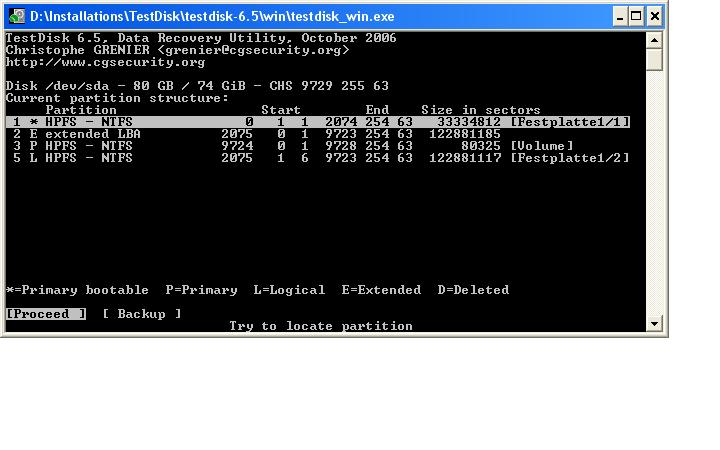This screenshot has height=450, width=720.
Task: Click the window title path text
Action: 212,17
